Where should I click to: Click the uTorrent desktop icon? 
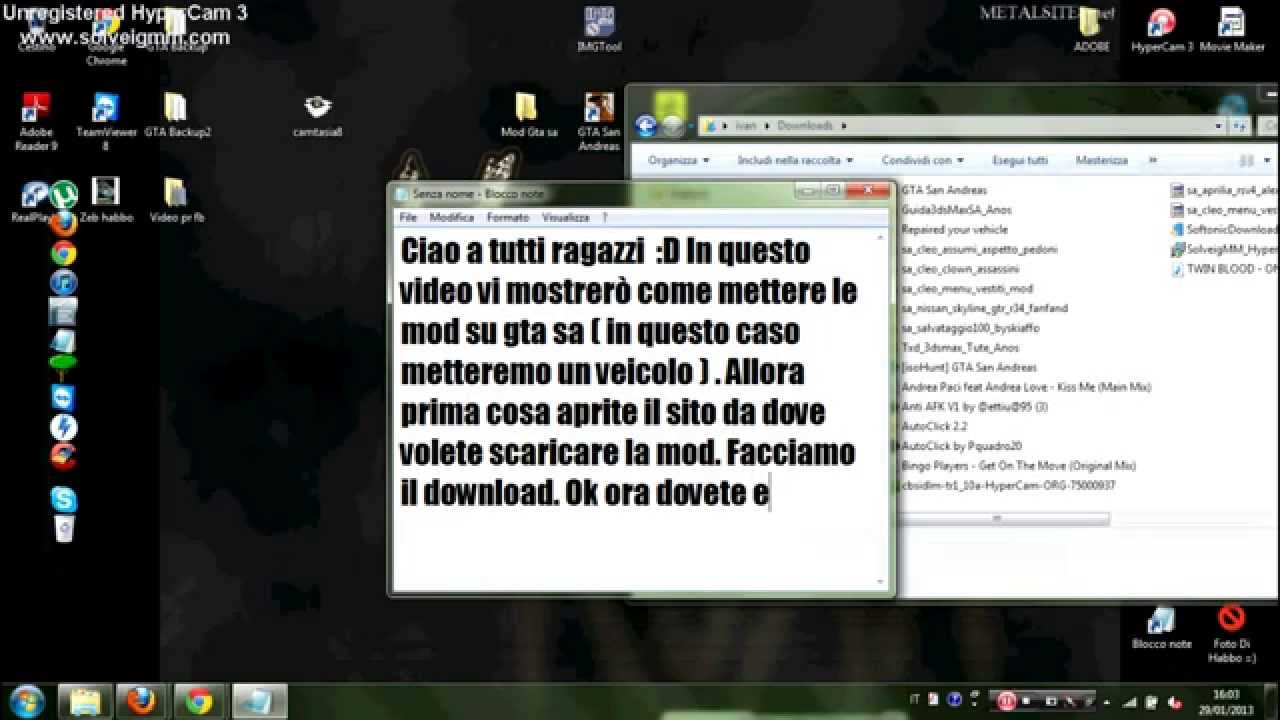point(64,194)
